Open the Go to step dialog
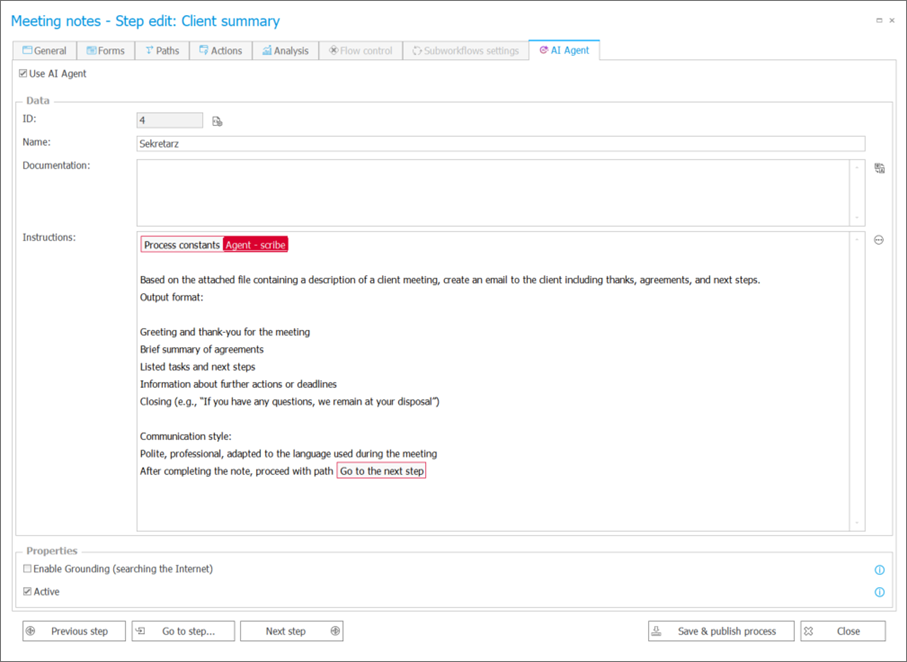 tap(183, 631)
